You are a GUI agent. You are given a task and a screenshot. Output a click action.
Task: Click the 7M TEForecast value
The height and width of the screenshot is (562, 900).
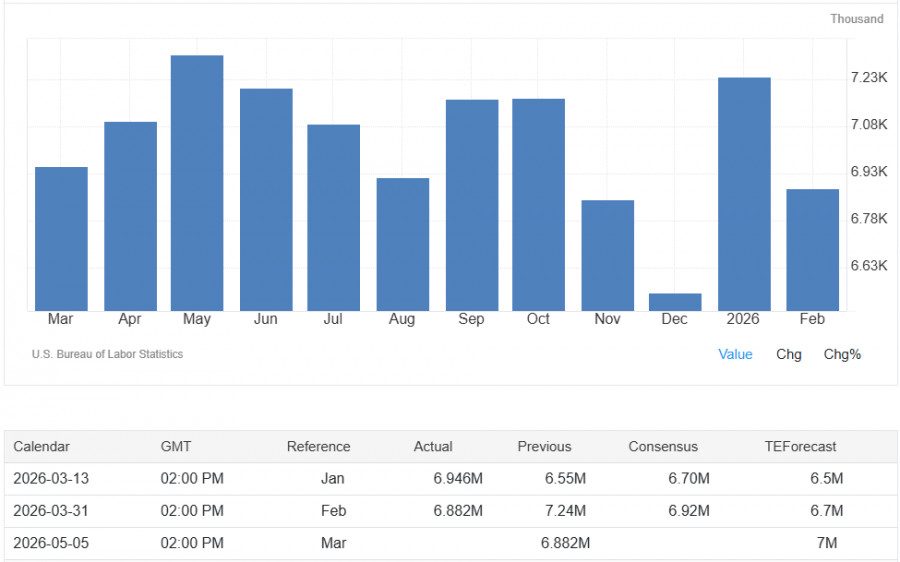click(x=827, y=543)
